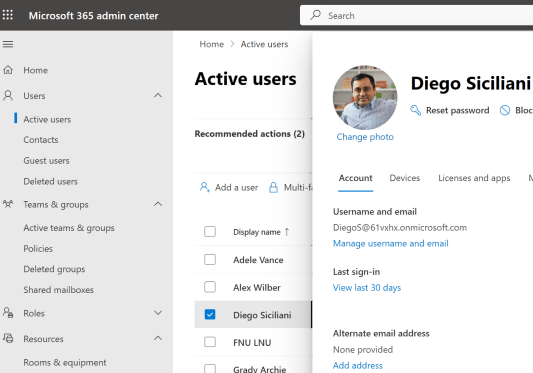Screen dimensions: 533x373
Task: Click the search magnifier icon
Action: pyautogui.click(x=315, y=15)
